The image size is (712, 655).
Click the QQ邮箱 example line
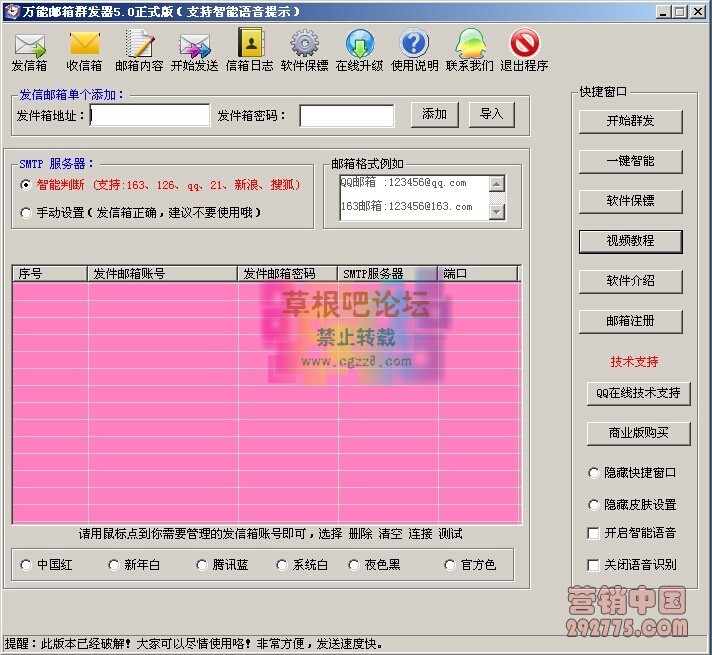[403, 183]
